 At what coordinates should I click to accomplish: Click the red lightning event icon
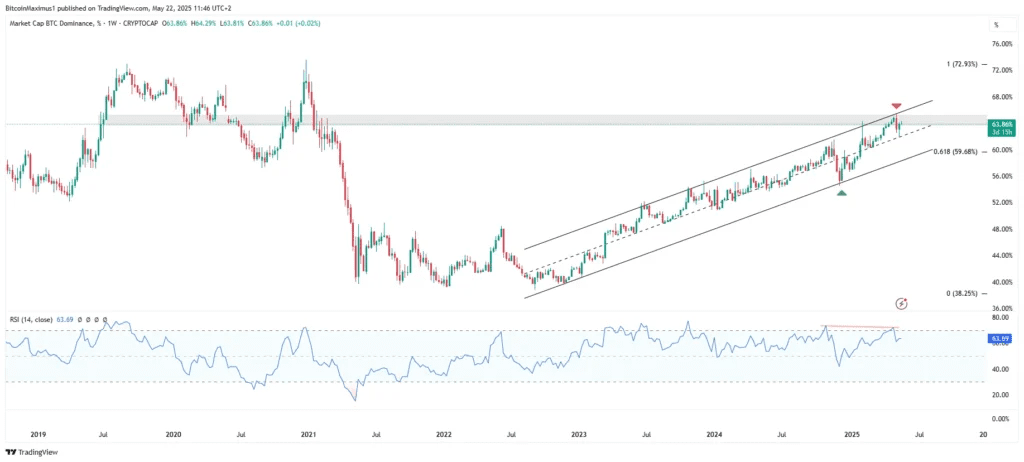pos(901,302)
